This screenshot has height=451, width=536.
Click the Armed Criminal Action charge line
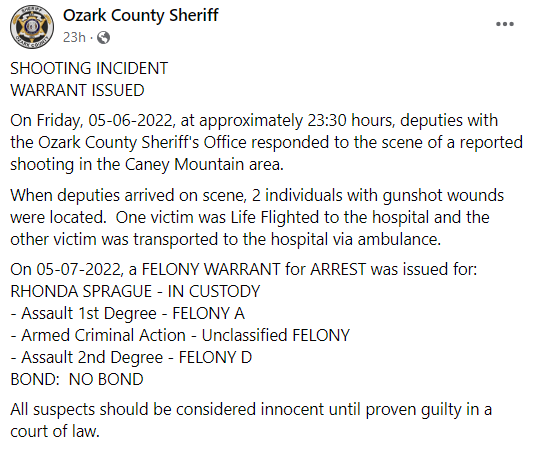click(180, 335)
